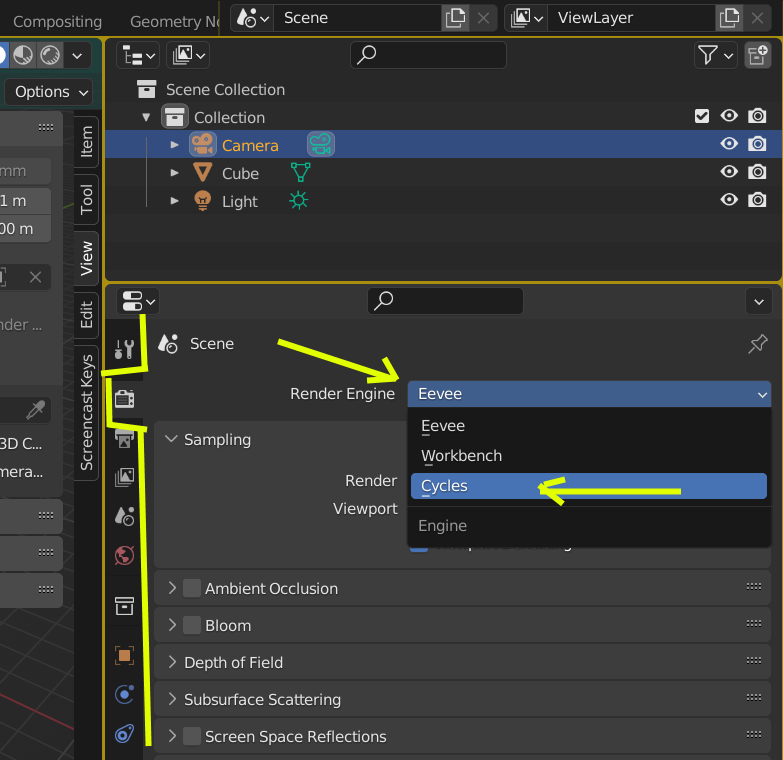Open the Edit sidebar tab

(86, 314)
